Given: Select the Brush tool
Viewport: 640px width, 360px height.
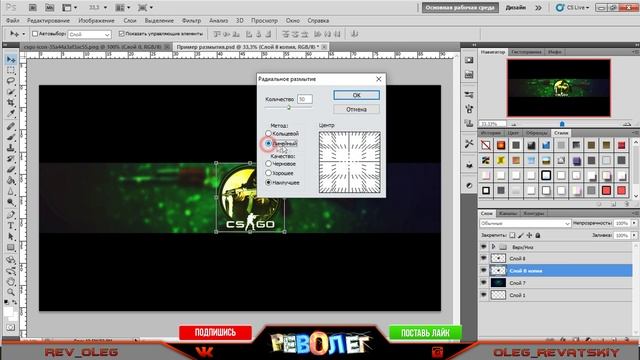Looking at the screenshot, I should pyautogui.click(x=11, y=137).
